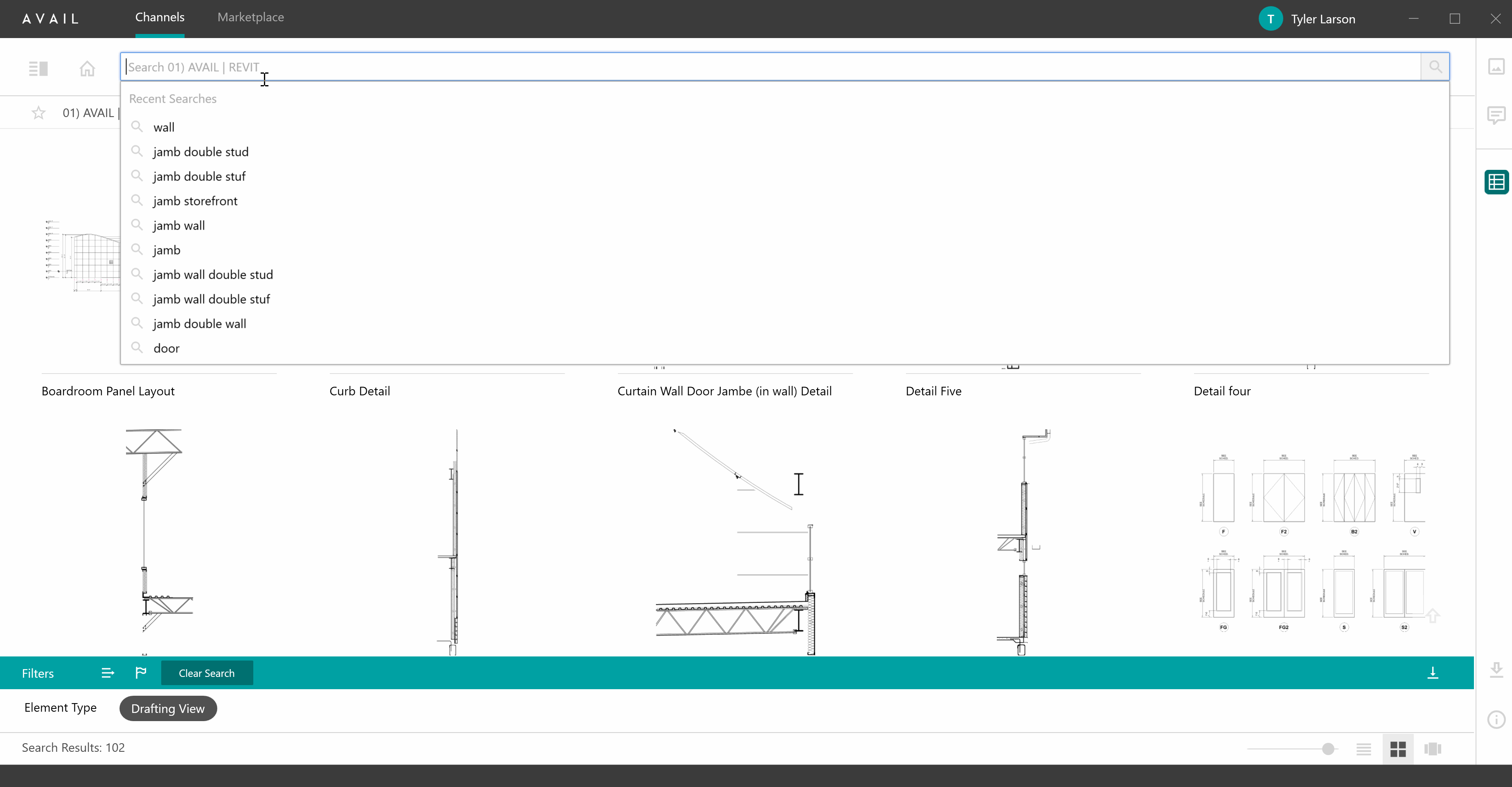This screenshot has width=1512, height=787.
Task: Toggle the star favorite on 01) AVAIL
Action: [38, 112]
